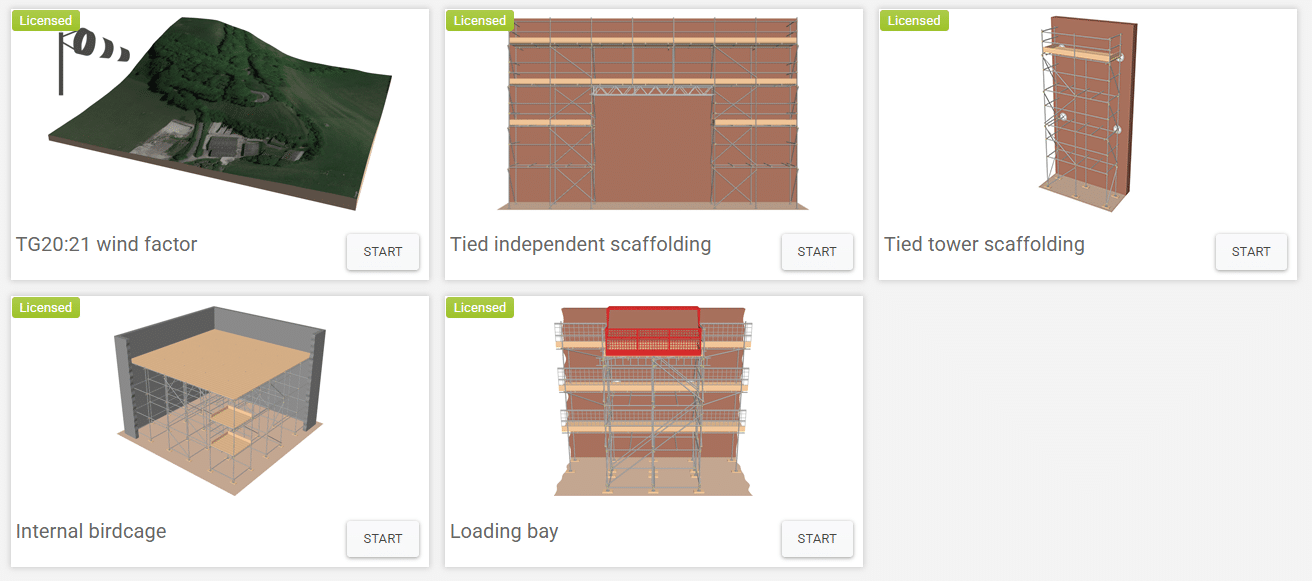Start the Tied independent scaffolding design
This screenshot has width=1312, height=581.
816,252
